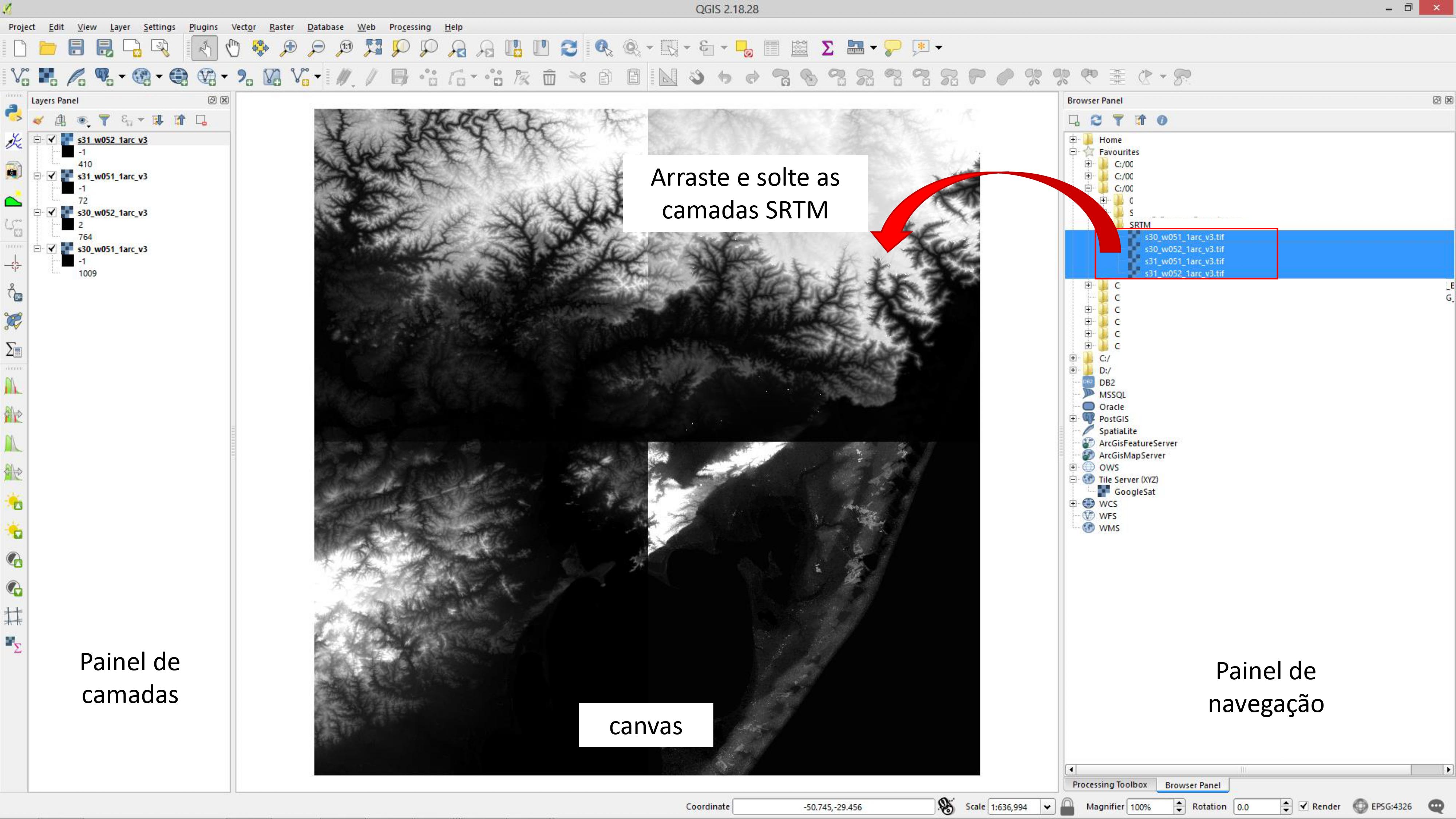This screenshot has width=1456, height=819.
Task: Click the EPSG:4326 CRS status button
Action: click(x=1383, y=807)
